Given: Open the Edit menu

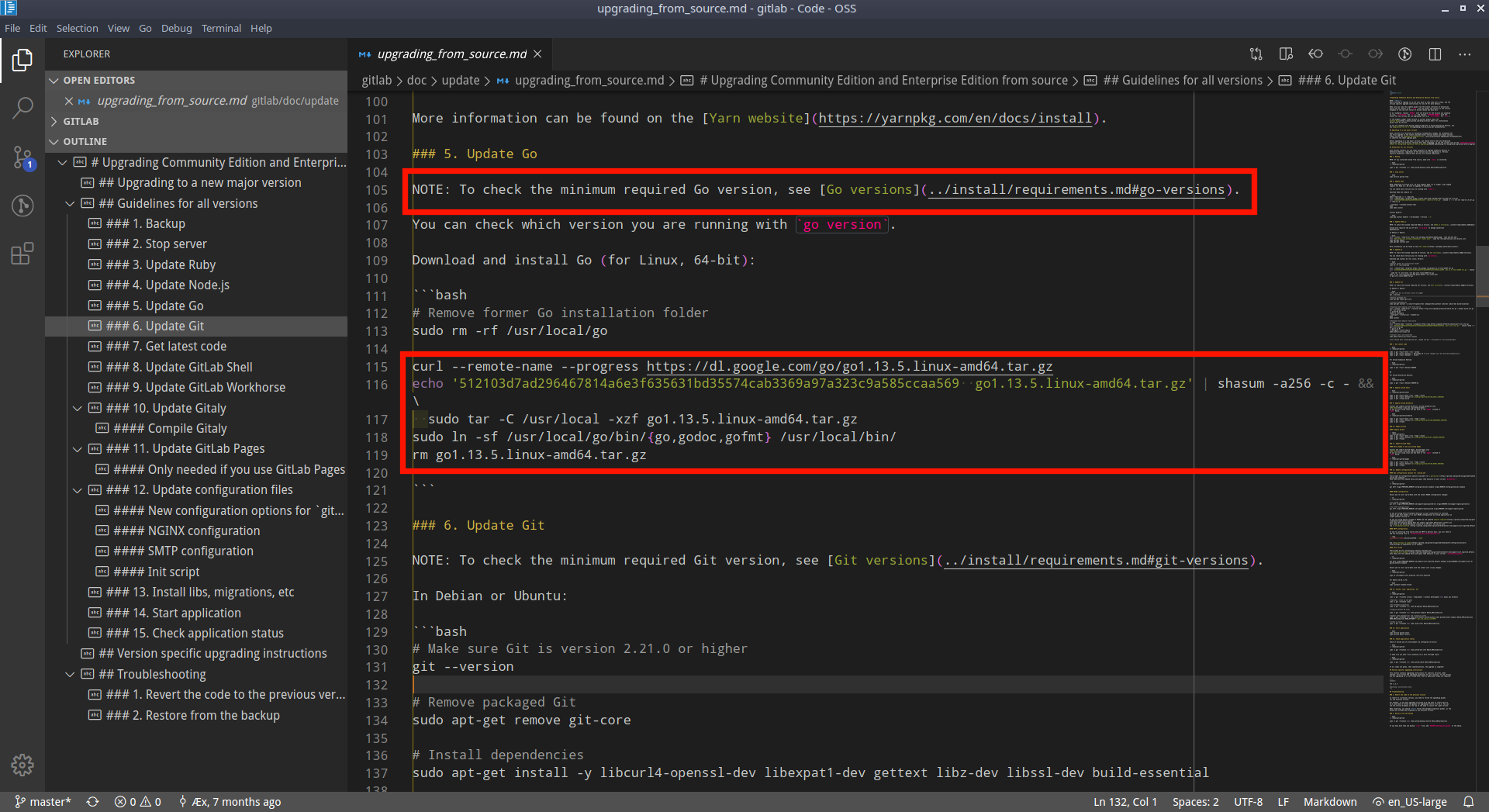Looking at the screenshot, I should pyautogui.click(x=38, y=29).
